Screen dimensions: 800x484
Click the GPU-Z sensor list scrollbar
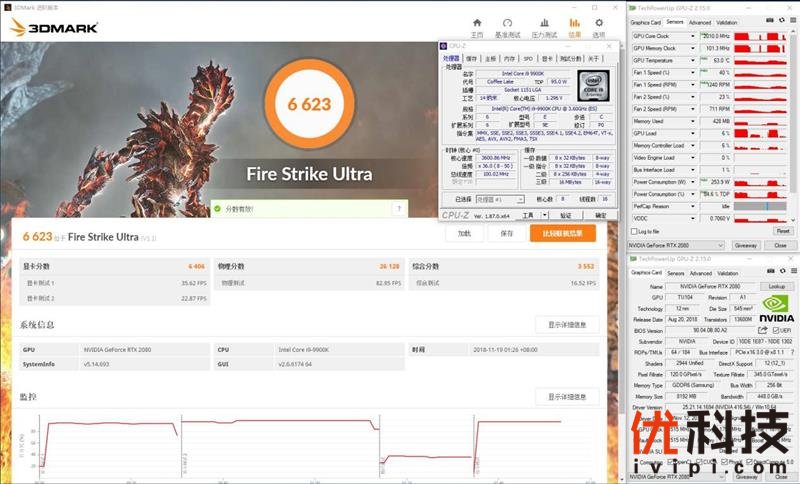tap(794, 120)
